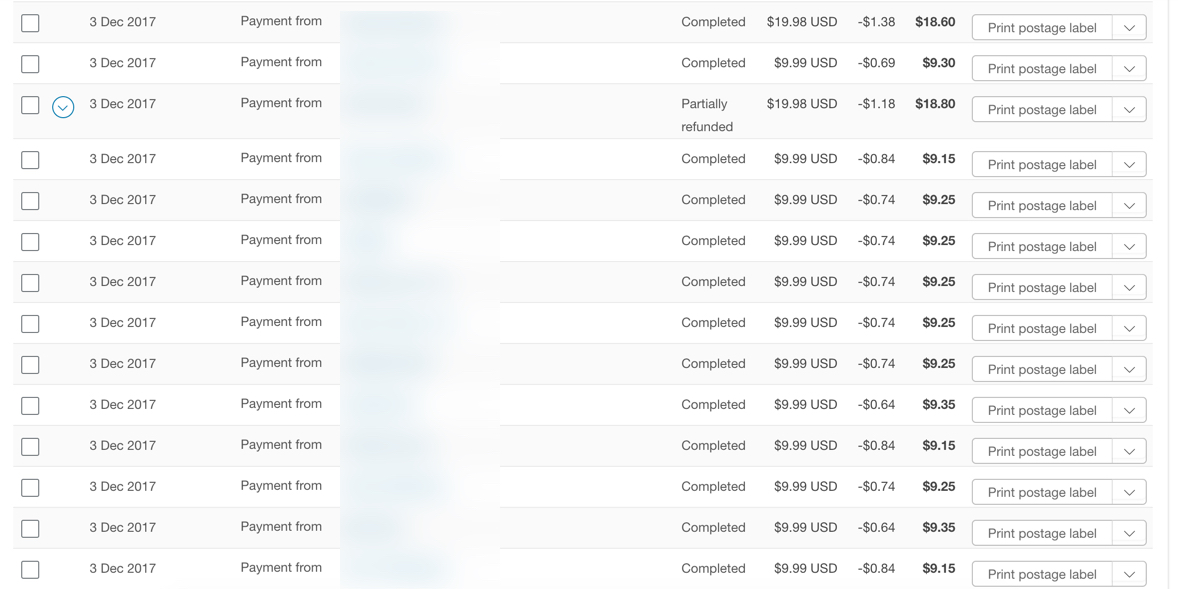Expand details of the Partially refunded transaction
This screenshot has height=589, width=1178.
click(x=63, y=107)
